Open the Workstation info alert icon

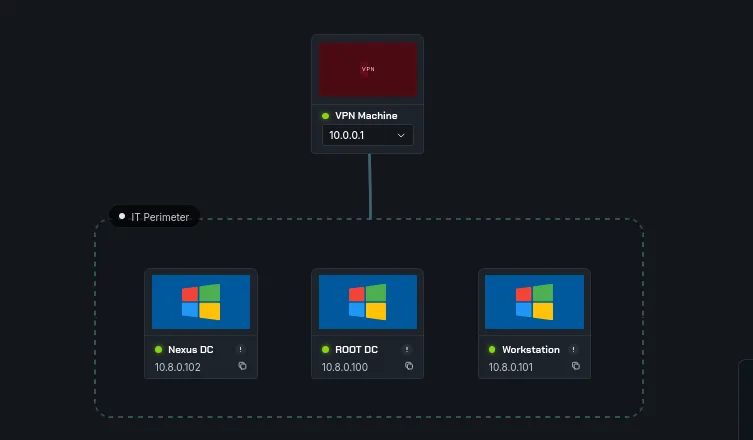573,349
